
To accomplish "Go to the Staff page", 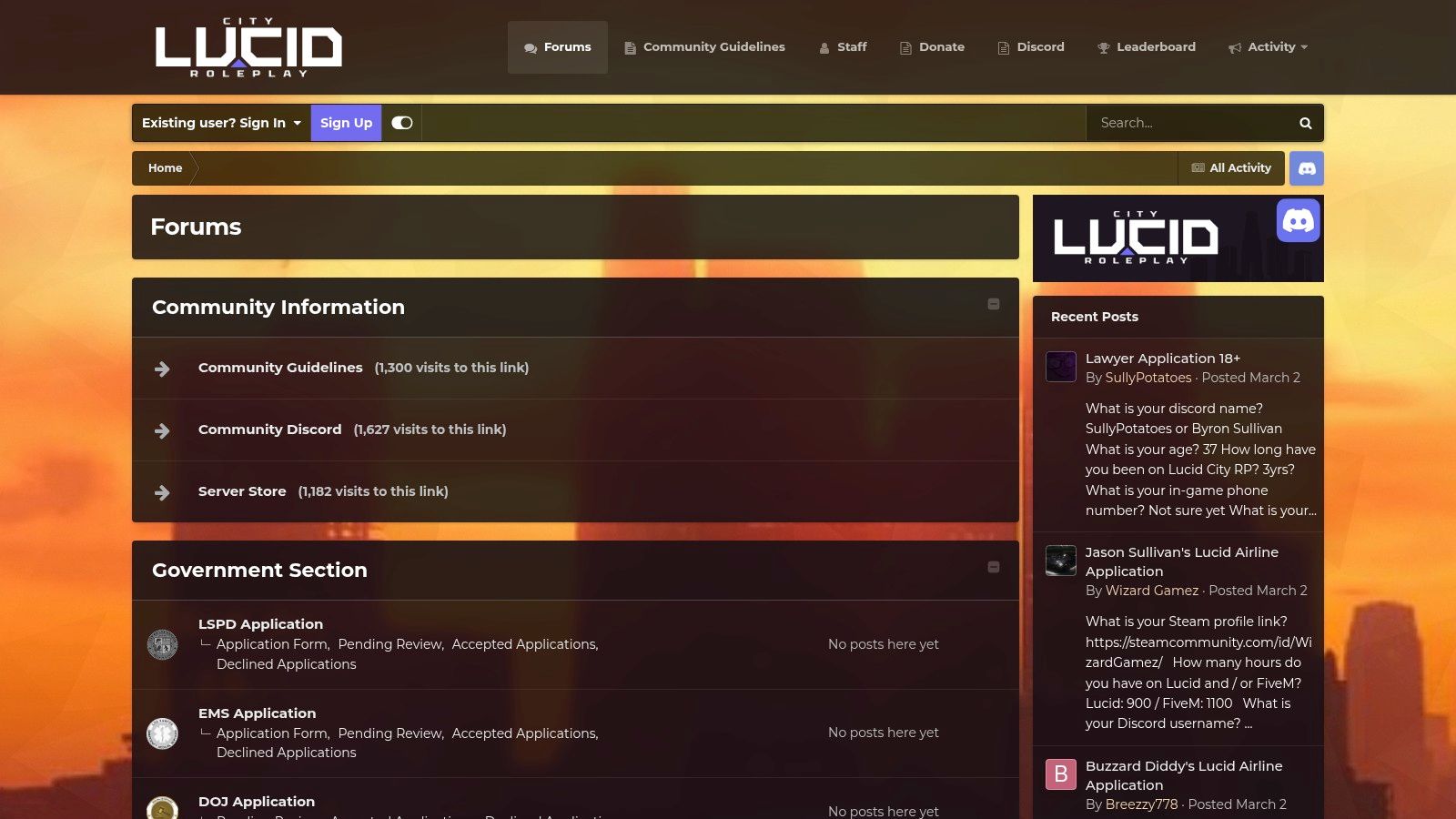I will pyautogui.click(x=843, y=47).
